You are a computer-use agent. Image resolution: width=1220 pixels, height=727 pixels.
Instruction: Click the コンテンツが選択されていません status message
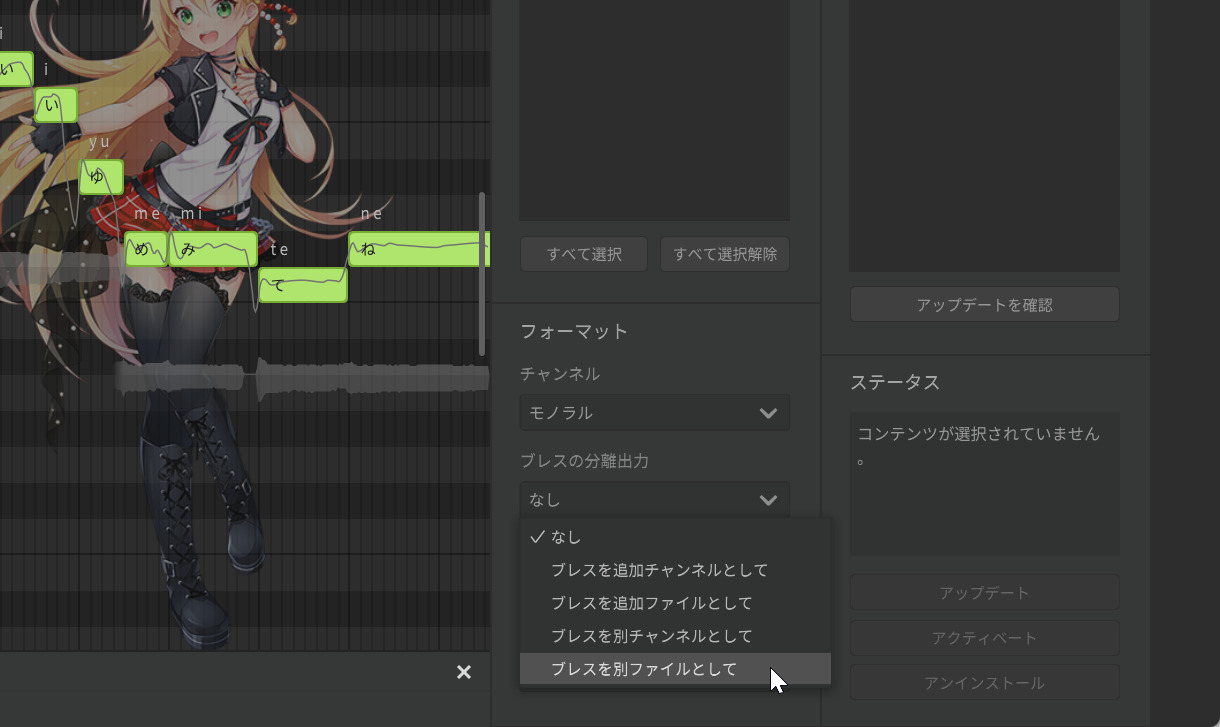[978, 447]
